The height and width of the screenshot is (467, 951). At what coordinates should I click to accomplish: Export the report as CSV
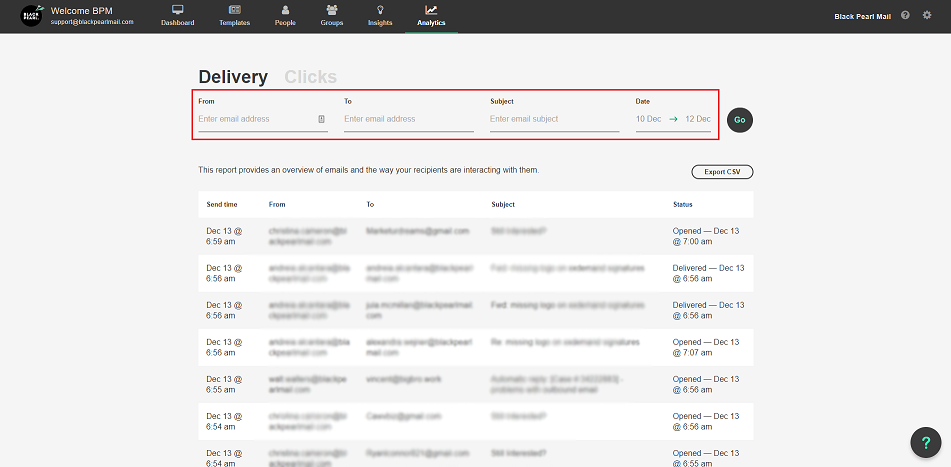tap(722, 172)
